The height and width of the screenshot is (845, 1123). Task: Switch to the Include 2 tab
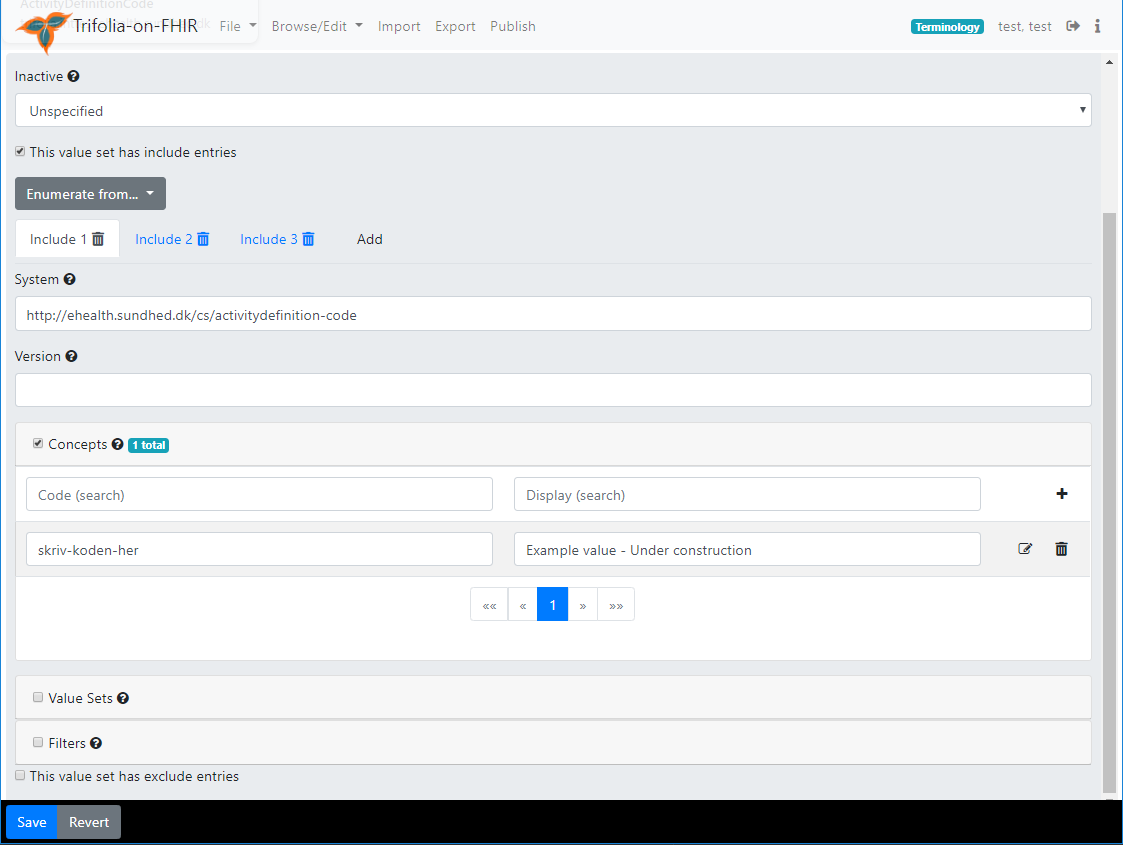[164, 239]
